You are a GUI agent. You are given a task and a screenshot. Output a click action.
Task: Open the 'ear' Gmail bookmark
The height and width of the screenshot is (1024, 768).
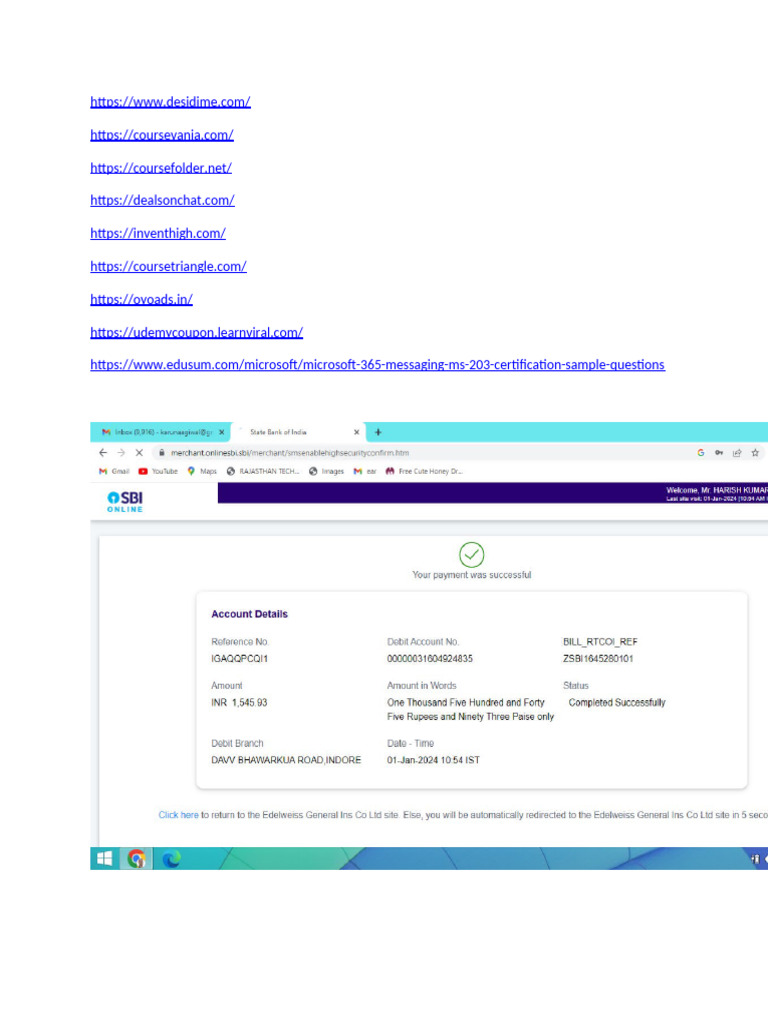point(365,471)
